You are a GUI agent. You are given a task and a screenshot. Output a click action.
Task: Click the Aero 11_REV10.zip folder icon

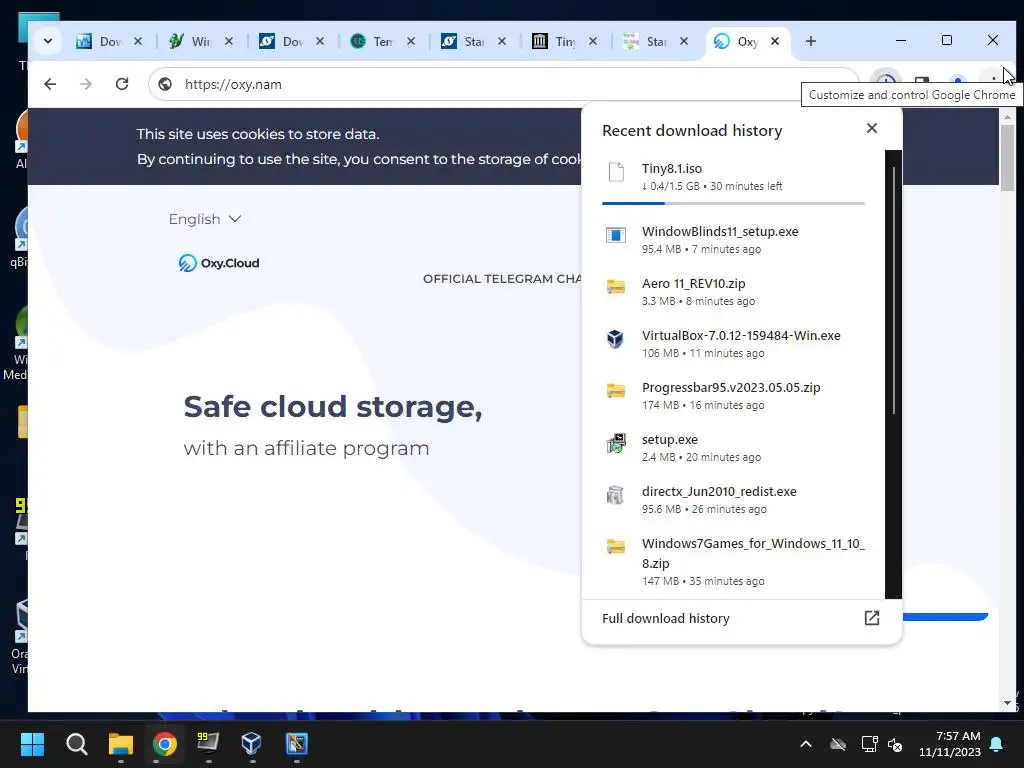(616, 287)
